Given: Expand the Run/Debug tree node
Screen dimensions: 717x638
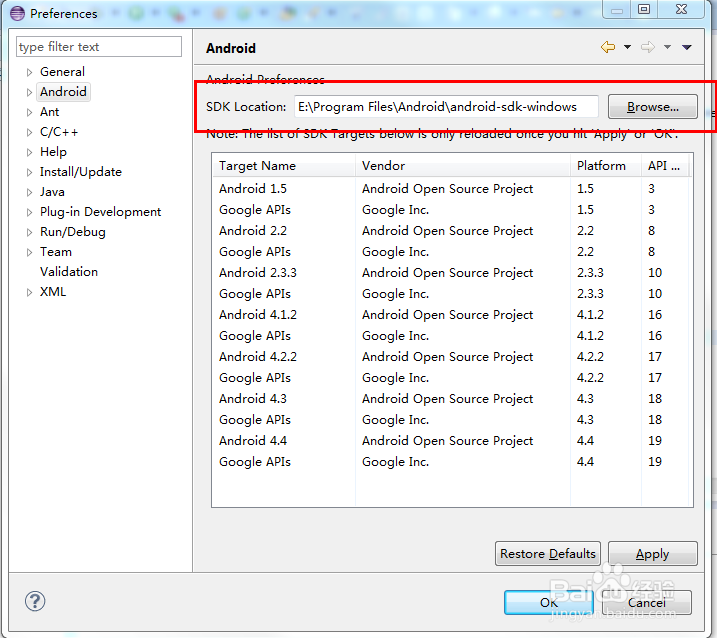Looking at the screenshot, I should click(x=29, y=232).
